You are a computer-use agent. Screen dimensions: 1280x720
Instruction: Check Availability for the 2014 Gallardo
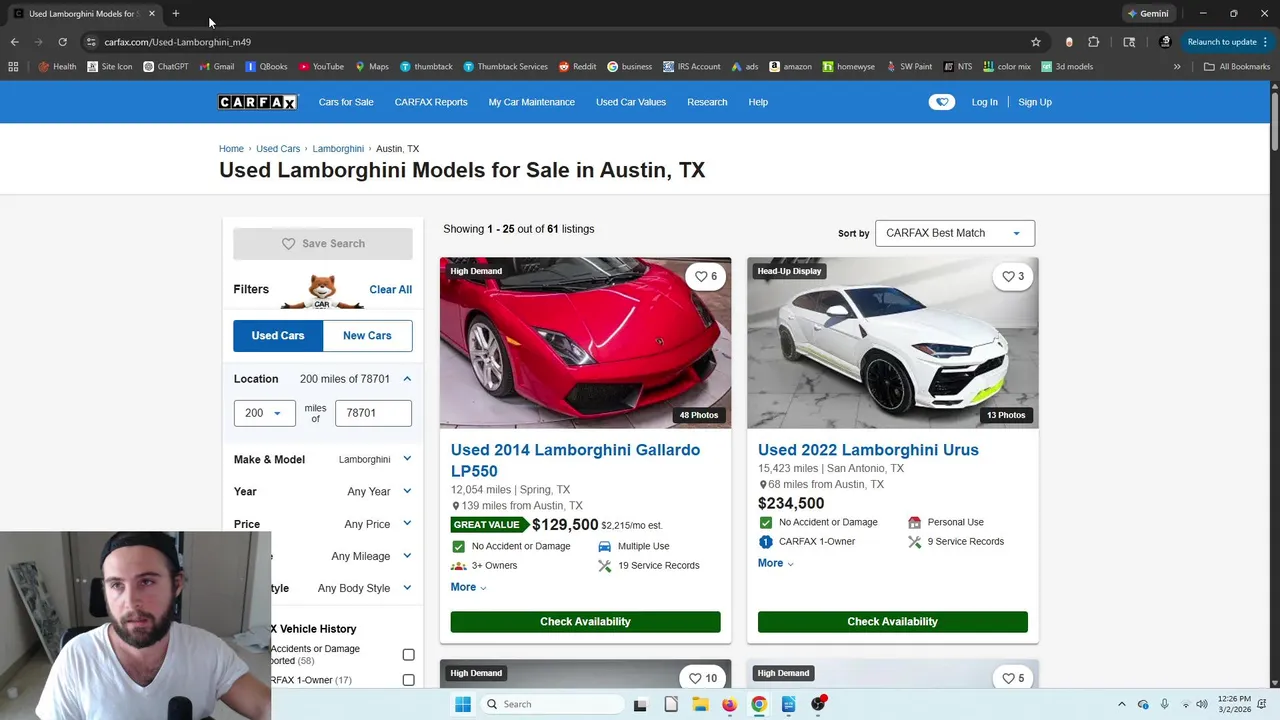click(585, 622)
